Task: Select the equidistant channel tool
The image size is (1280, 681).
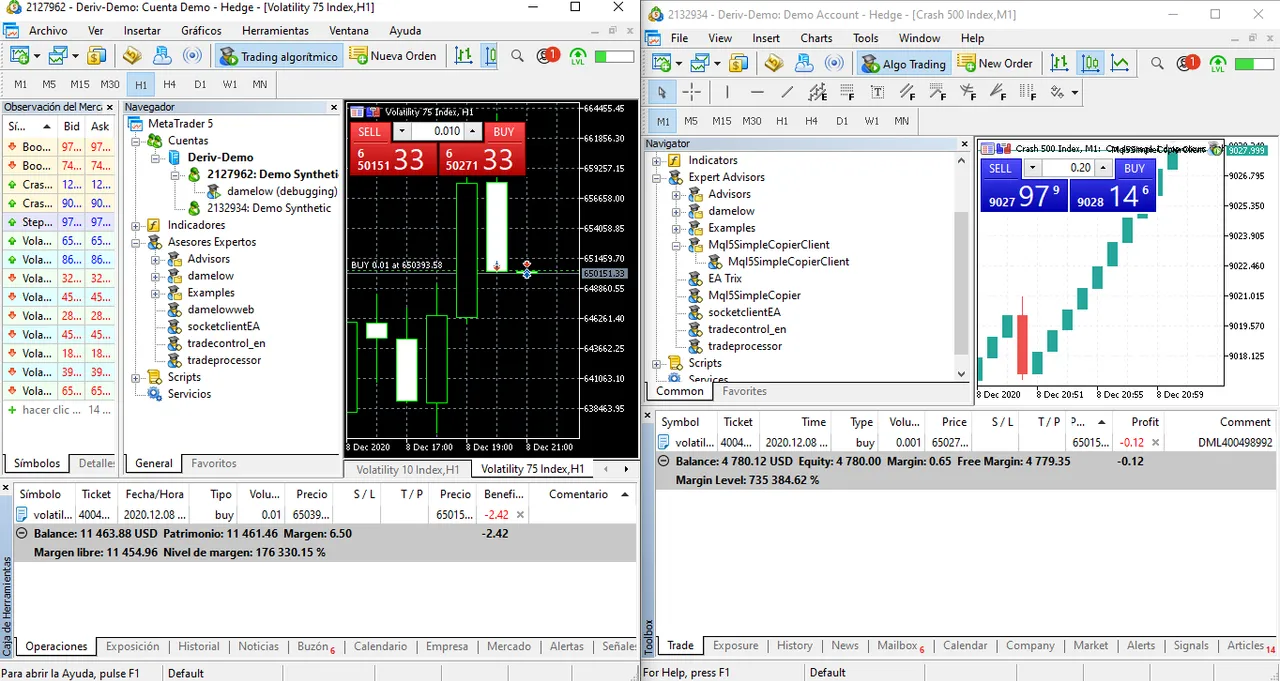Action: coord(817,92)
